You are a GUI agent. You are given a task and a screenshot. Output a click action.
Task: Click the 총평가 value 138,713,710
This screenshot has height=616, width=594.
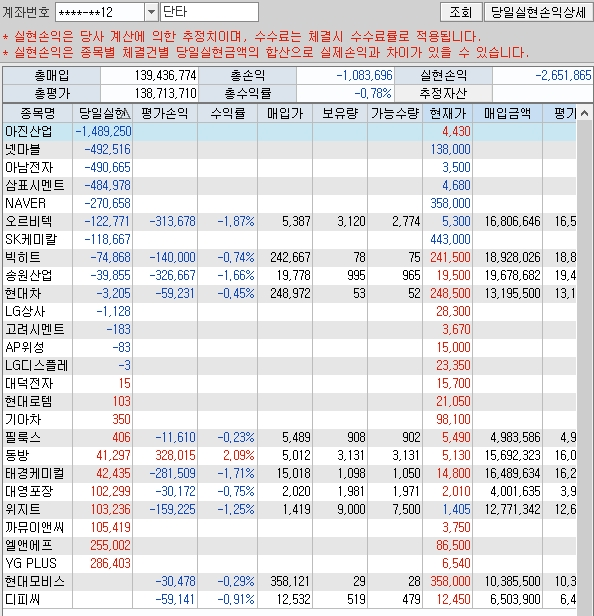coord(165,94)
